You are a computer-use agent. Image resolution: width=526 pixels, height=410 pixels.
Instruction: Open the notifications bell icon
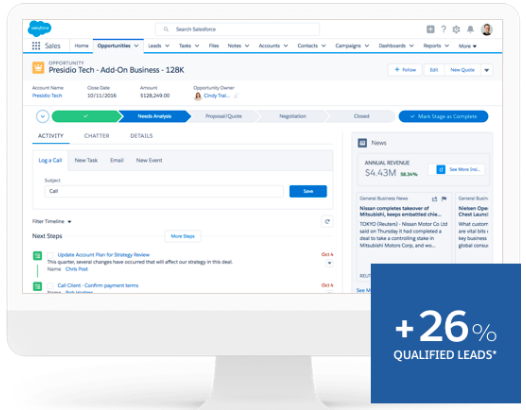(470, 29)
